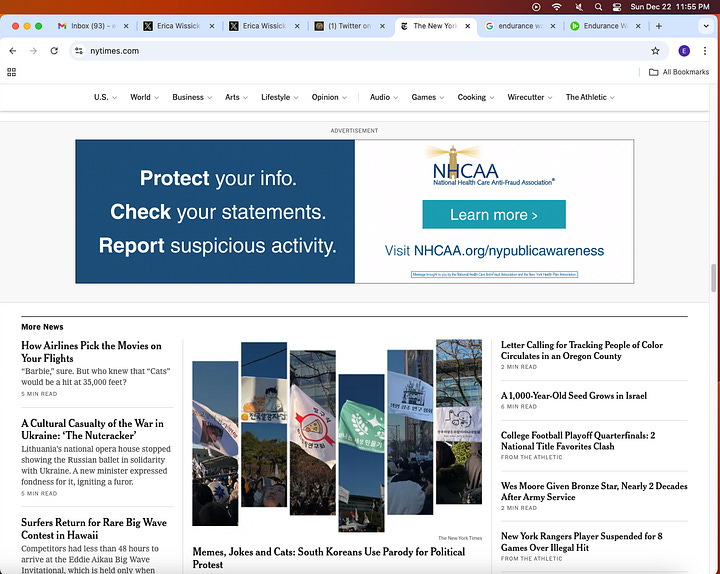Close the Google endurance tab

click(x=553, y=26)
